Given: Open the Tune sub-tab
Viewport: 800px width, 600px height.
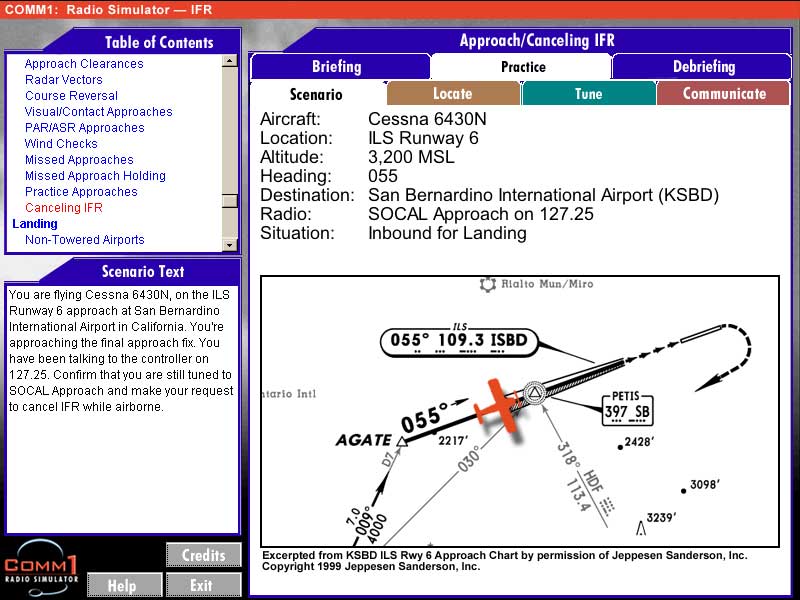Looking at the screenshot, I should (588, 94).
